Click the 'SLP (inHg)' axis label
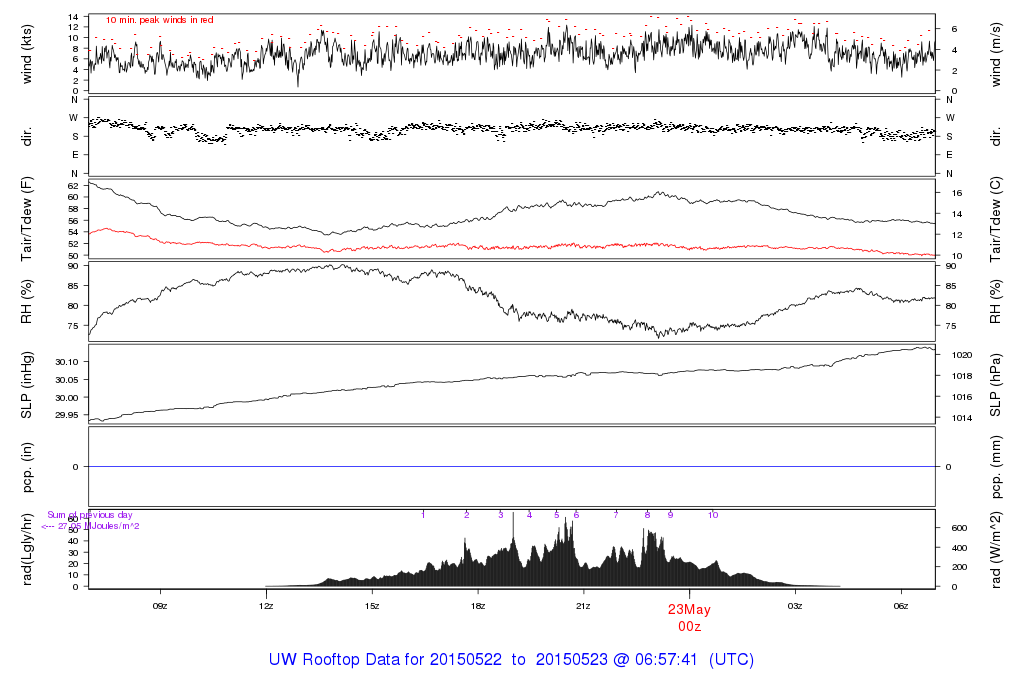 (27, 385)
